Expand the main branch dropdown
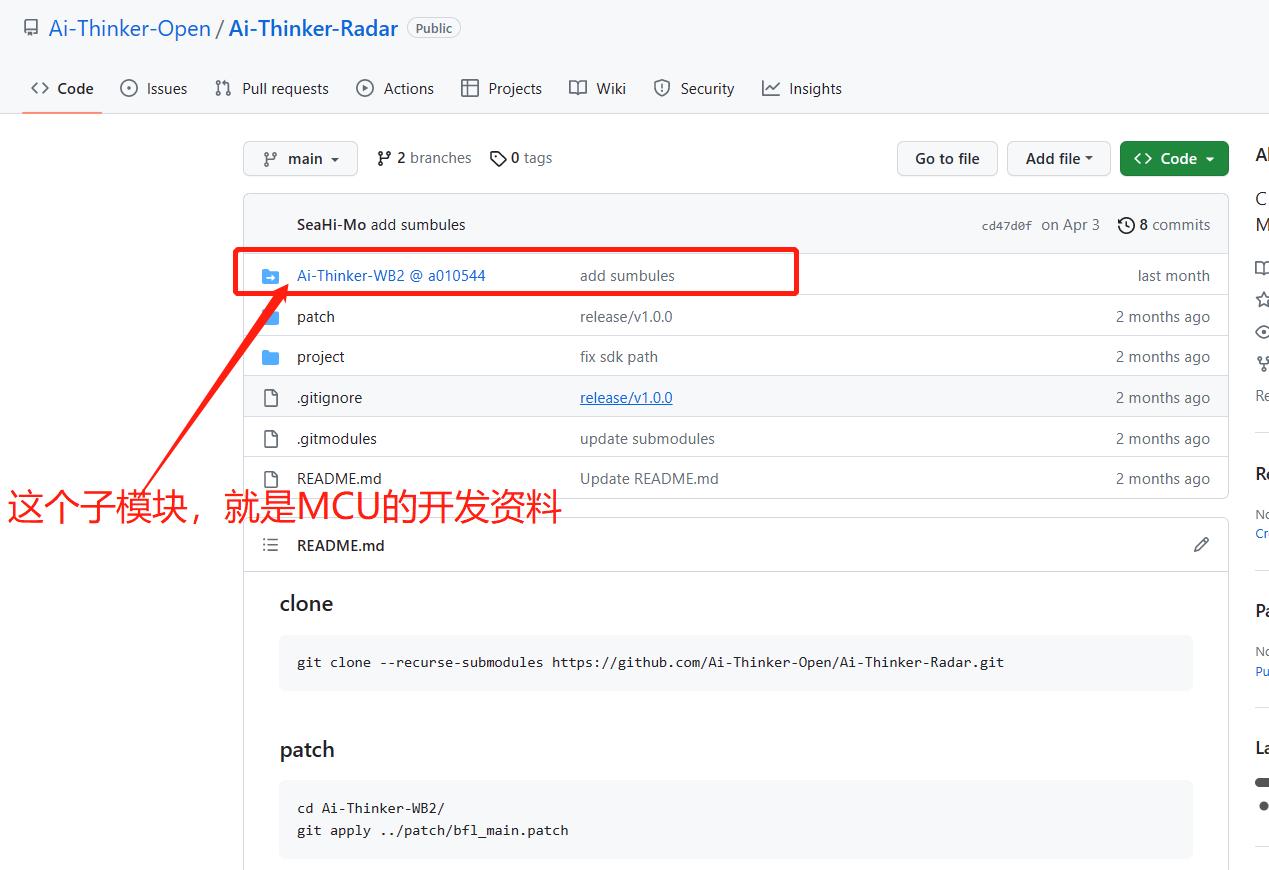The height and width of the screenshot is (870, 1269). (x=300, y=159)
